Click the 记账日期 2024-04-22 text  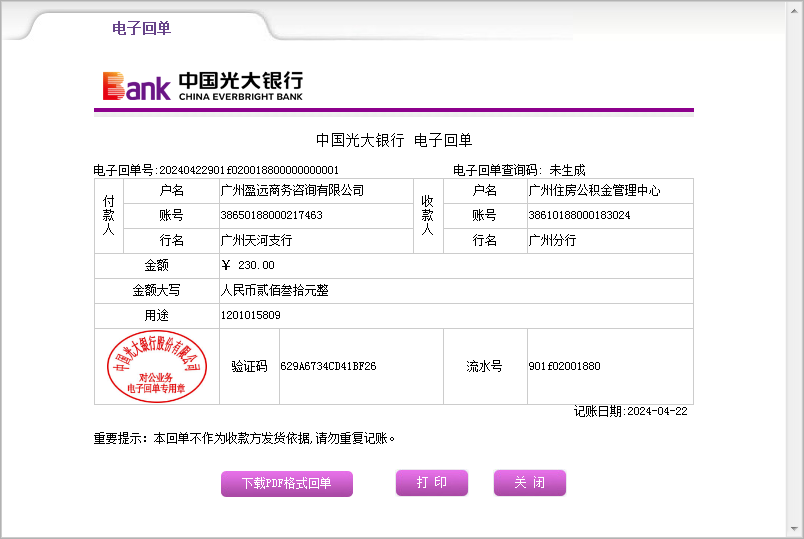click(630, 411)
